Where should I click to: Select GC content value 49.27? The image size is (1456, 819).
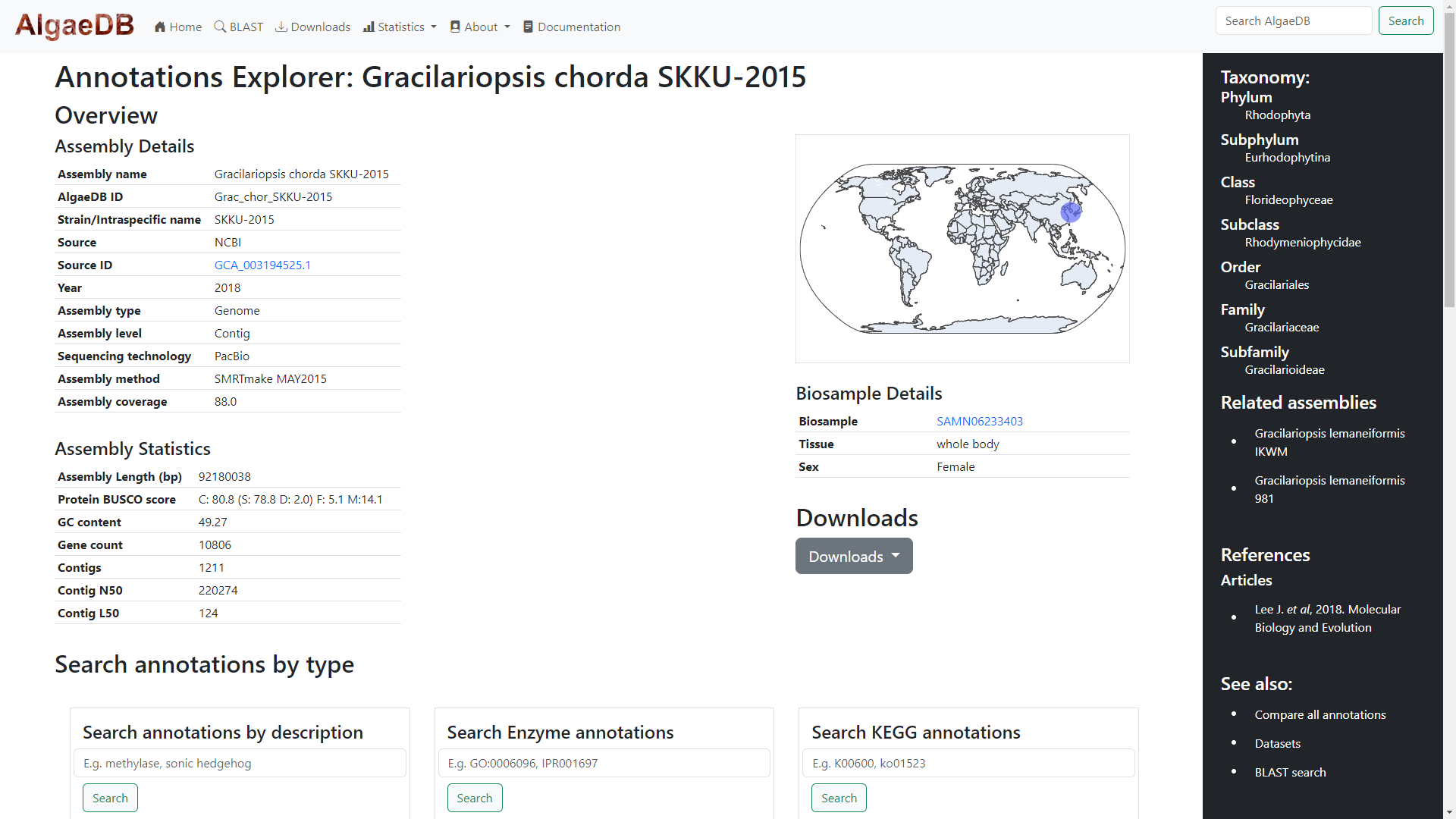212,522
